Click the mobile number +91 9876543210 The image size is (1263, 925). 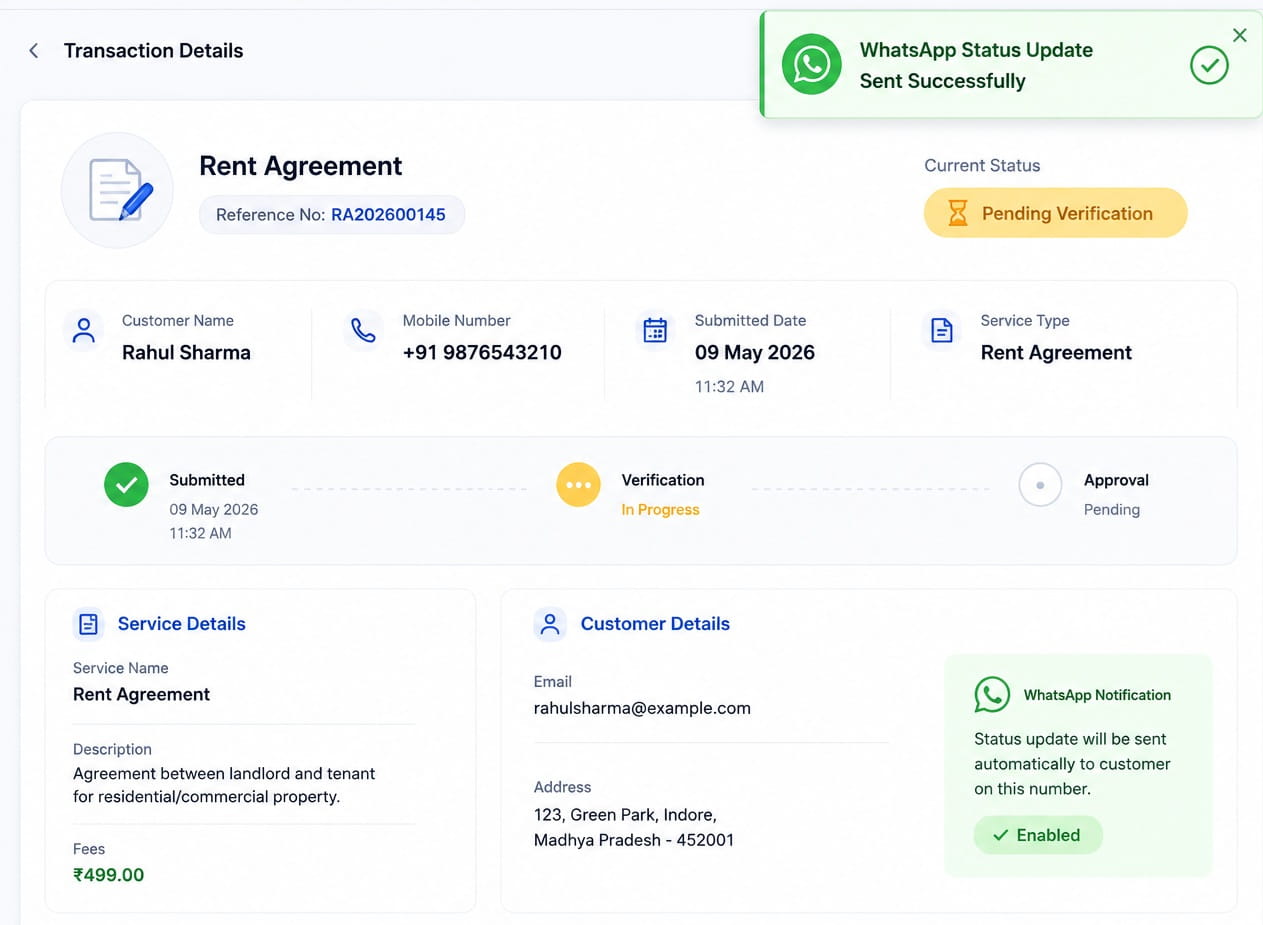(x=482, y=353)
